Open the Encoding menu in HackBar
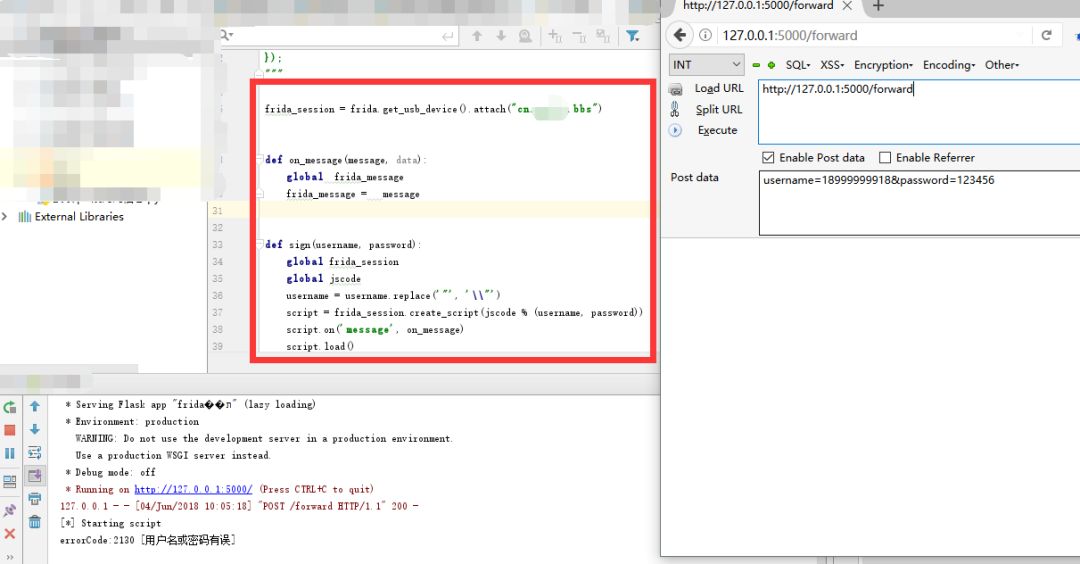Screen dimensions: 1080x564 (948, 65)
